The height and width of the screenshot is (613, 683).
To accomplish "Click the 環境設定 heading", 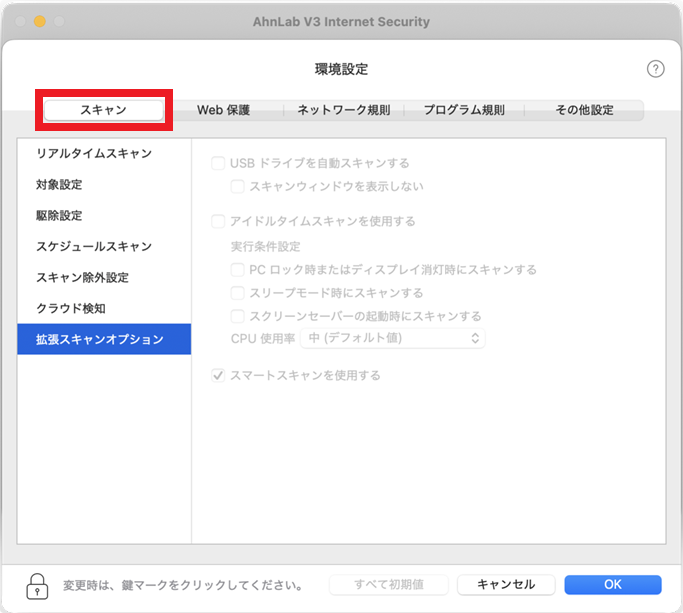I will pyautogui.click(x=342, y=69).
